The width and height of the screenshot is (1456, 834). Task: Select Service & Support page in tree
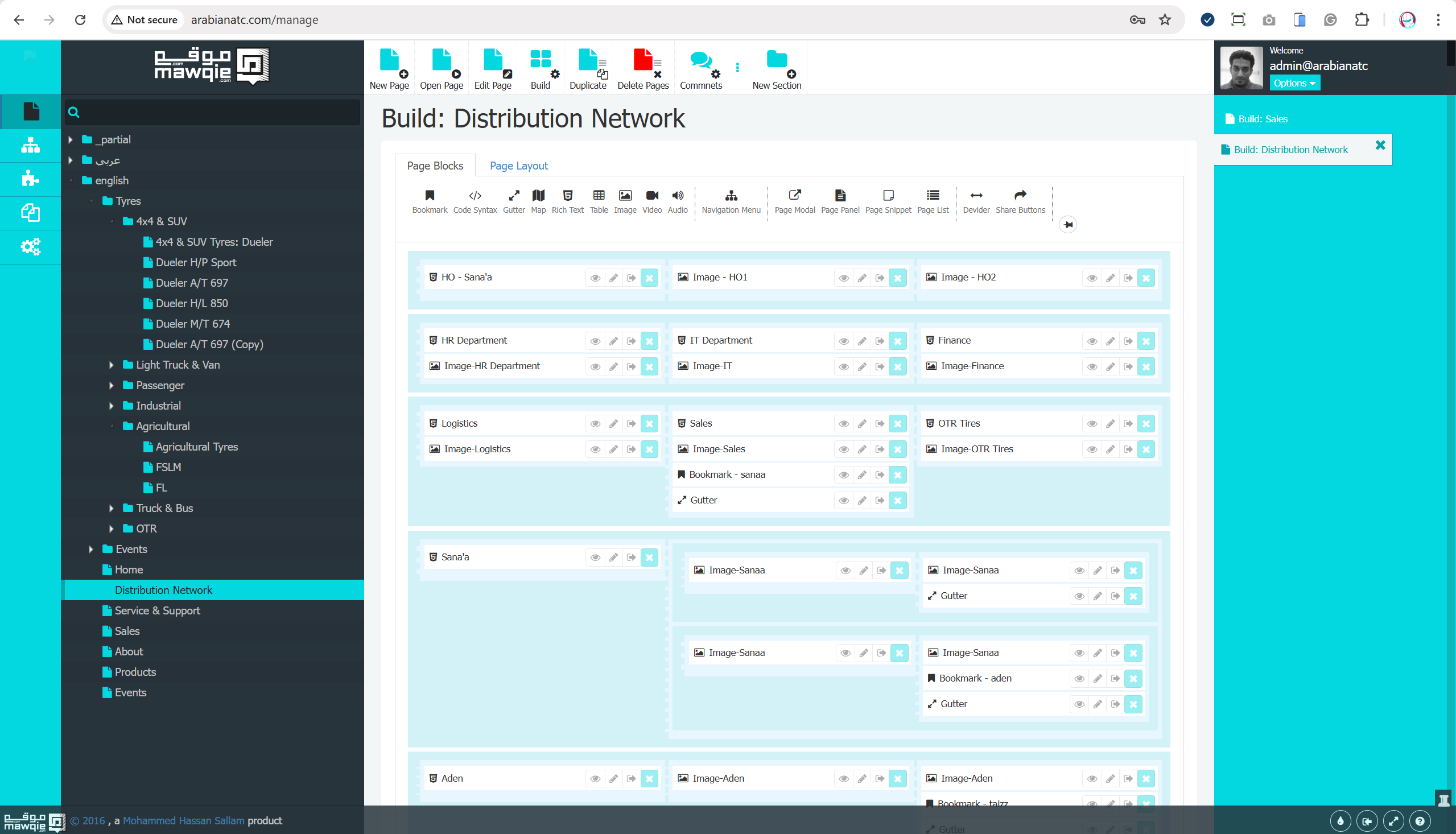coord(157,610)
